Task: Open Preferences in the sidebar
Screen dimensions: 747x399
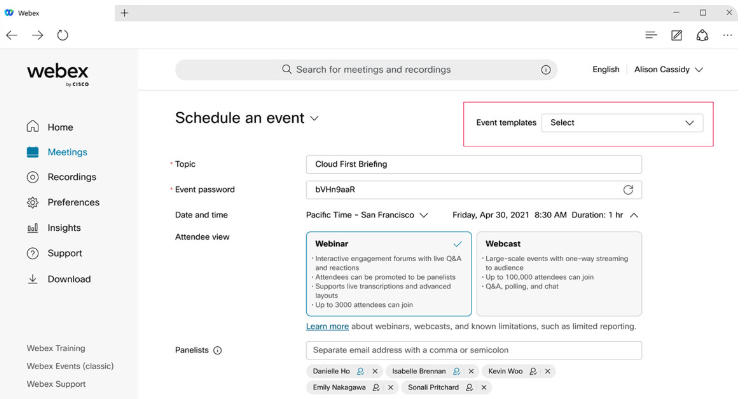Action: [x=63, y=202]
